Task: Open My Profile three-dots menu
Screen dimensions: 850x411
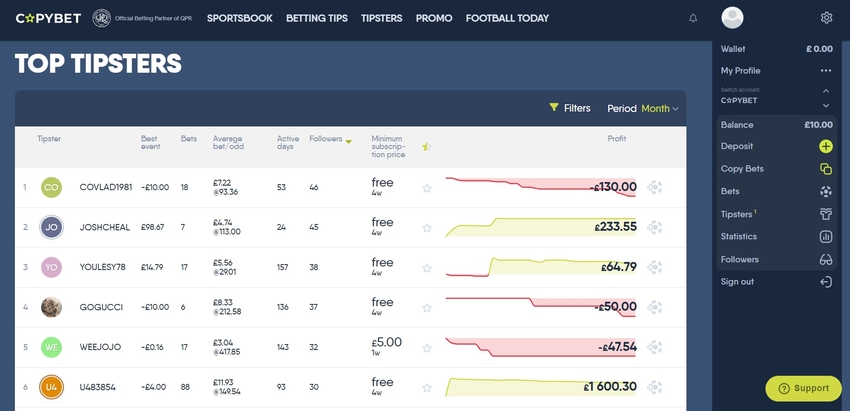Action: (826, 70)
